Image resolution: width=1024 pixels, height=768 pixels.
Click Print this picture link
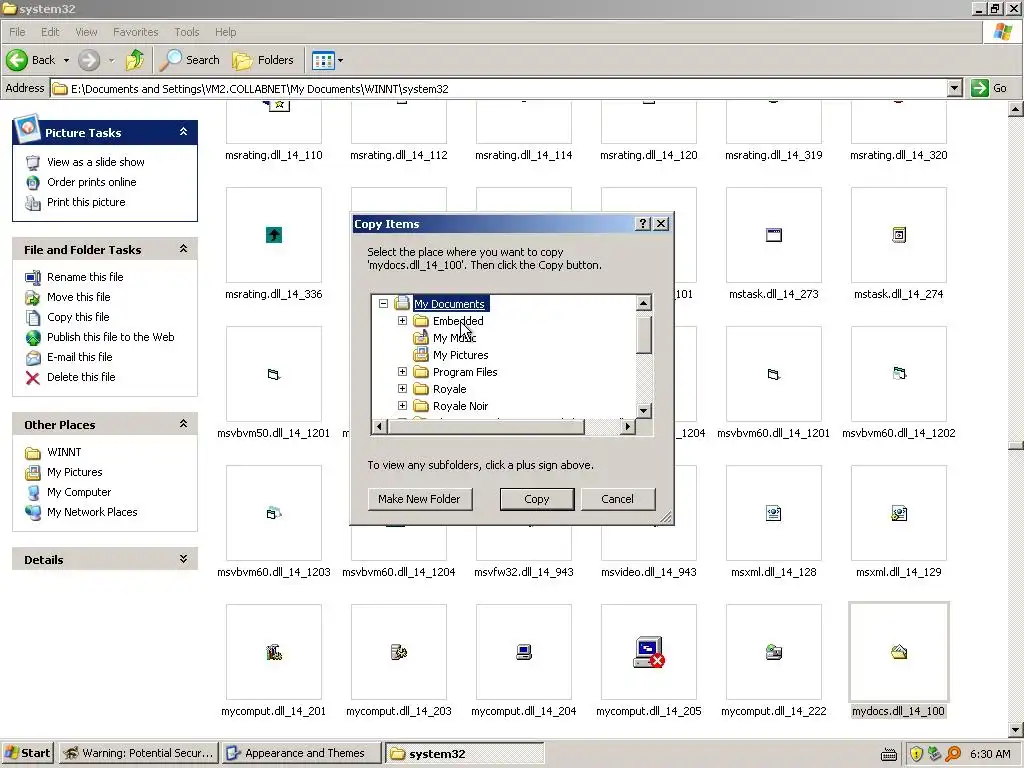(86, 202)
